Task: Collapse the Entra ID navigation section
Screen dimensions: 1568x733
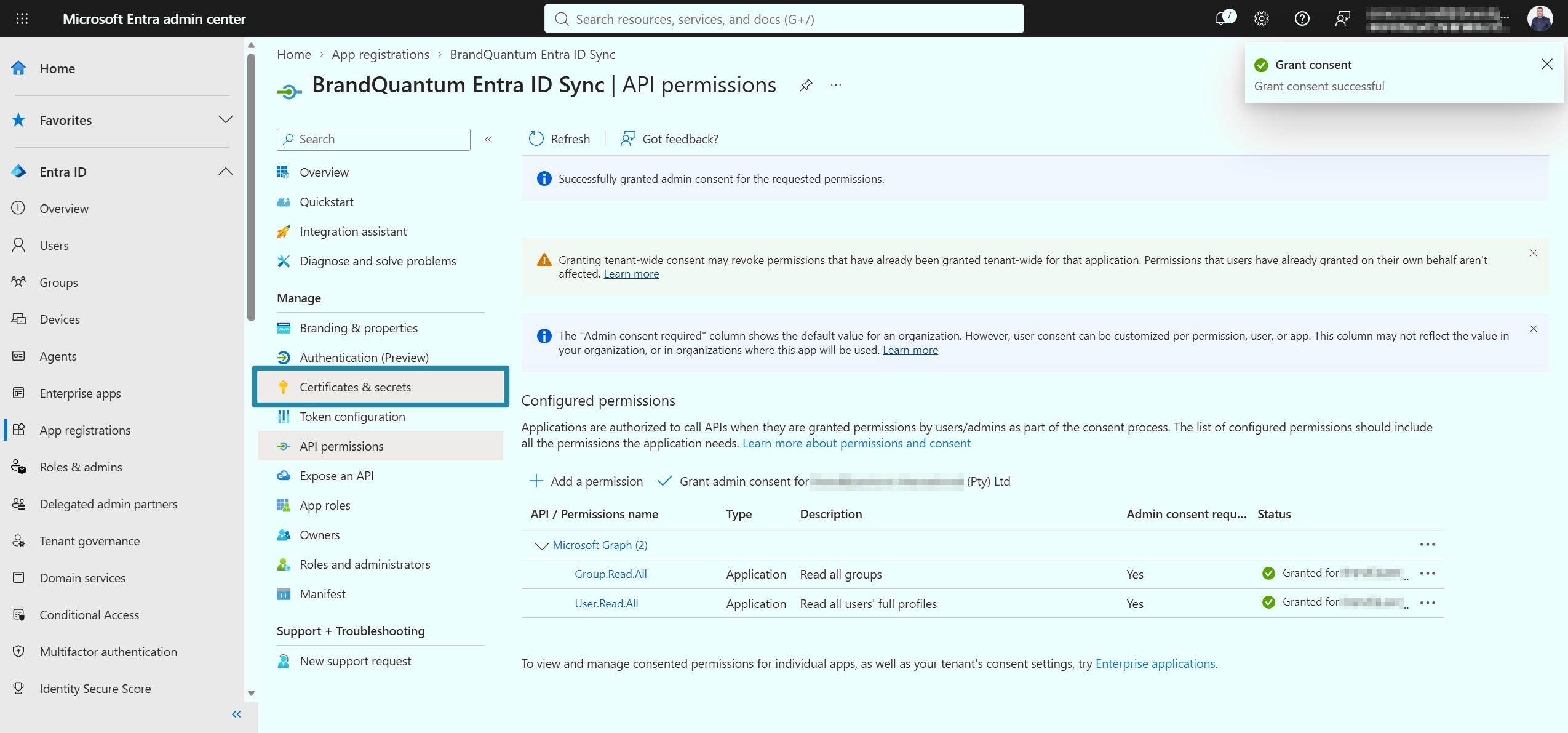Action: (226, 171)
